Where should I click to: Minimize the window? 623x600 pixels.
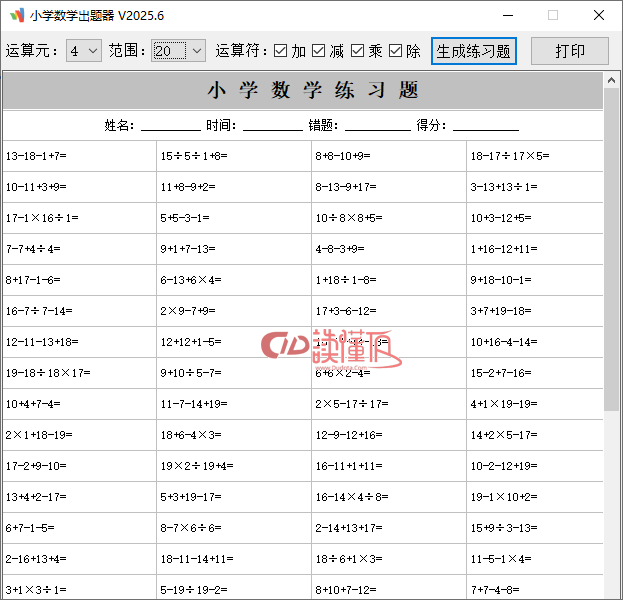point(508,15)
